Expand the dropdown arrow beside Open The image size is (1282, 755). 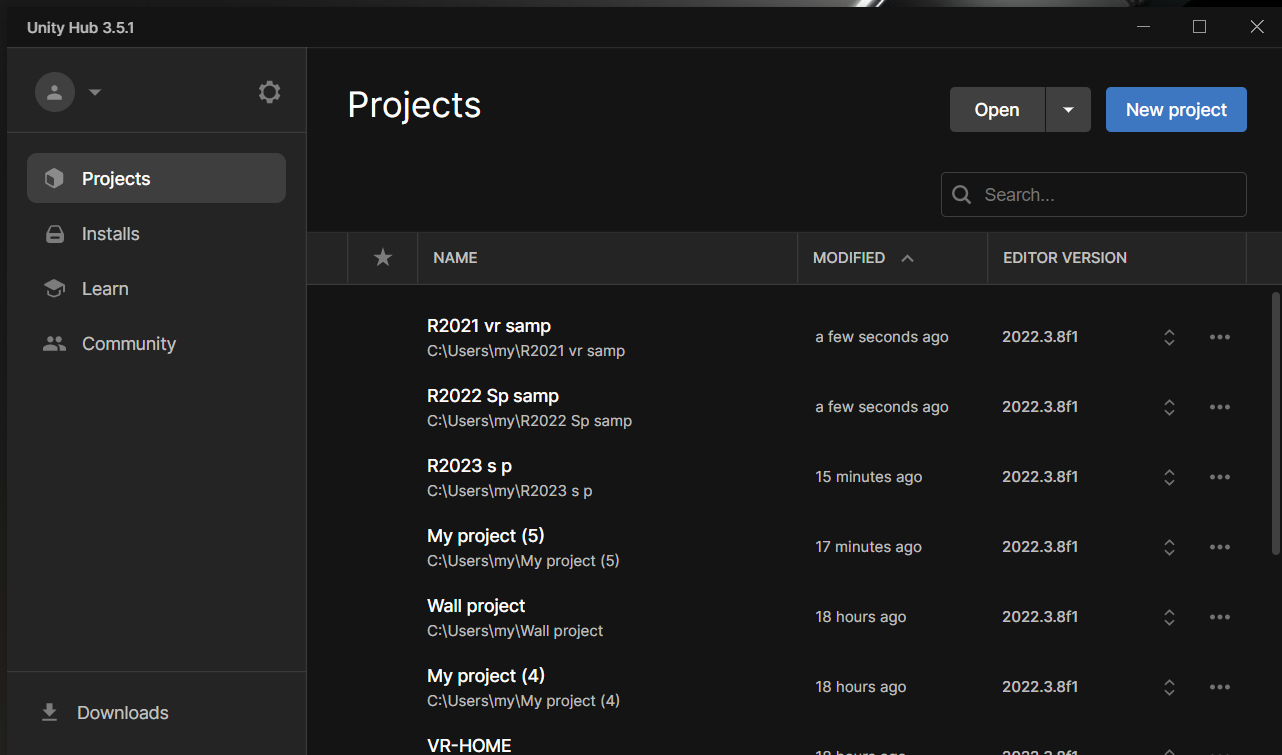pos(1069,110)
